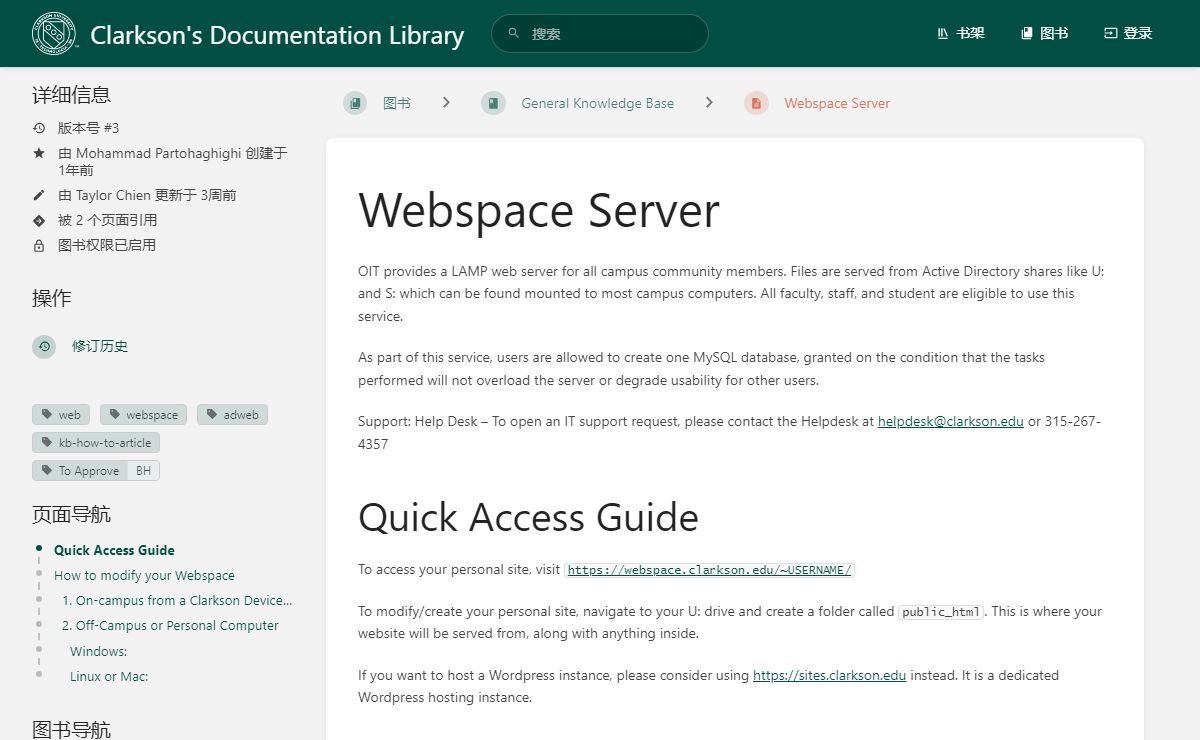Open https://webspace.clarkson.edu/~USERNAME/ link
Image resolution: width=1200 pixels, height=740 pixels.
coord(710,570)
